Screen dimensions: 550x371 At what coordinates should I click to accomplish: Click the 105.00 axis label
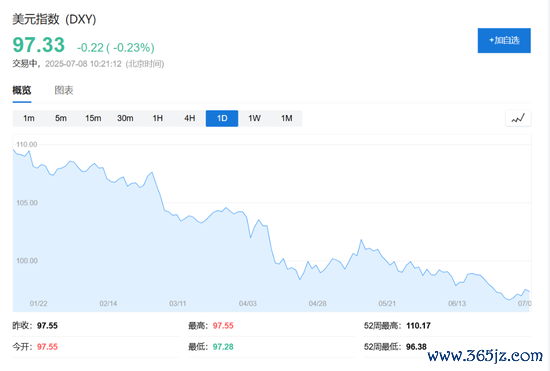tap(27, 203)
